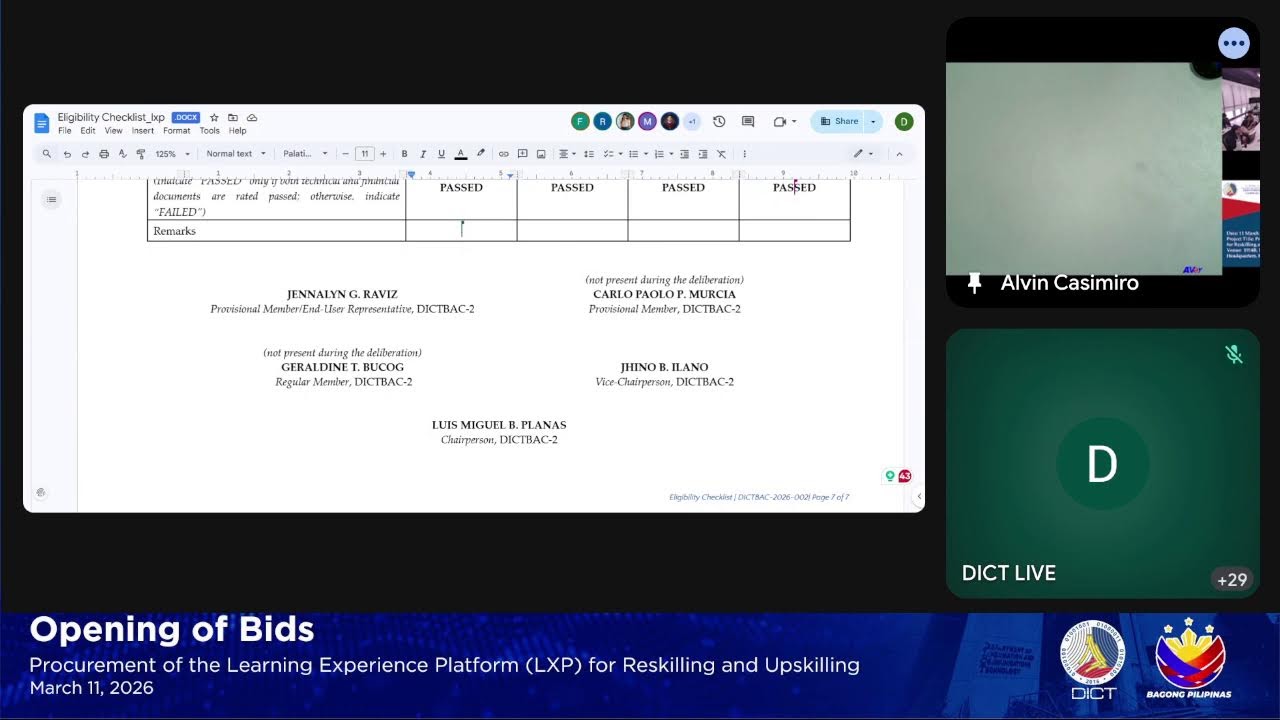
Task: Open the Format menu
Action: [x=177, y=131]
